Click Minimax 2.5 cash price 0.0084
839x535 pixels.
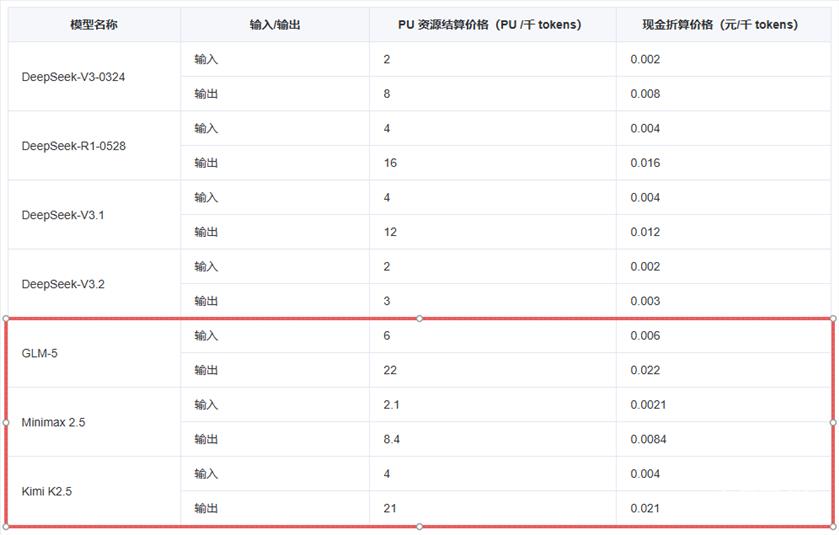648,439
